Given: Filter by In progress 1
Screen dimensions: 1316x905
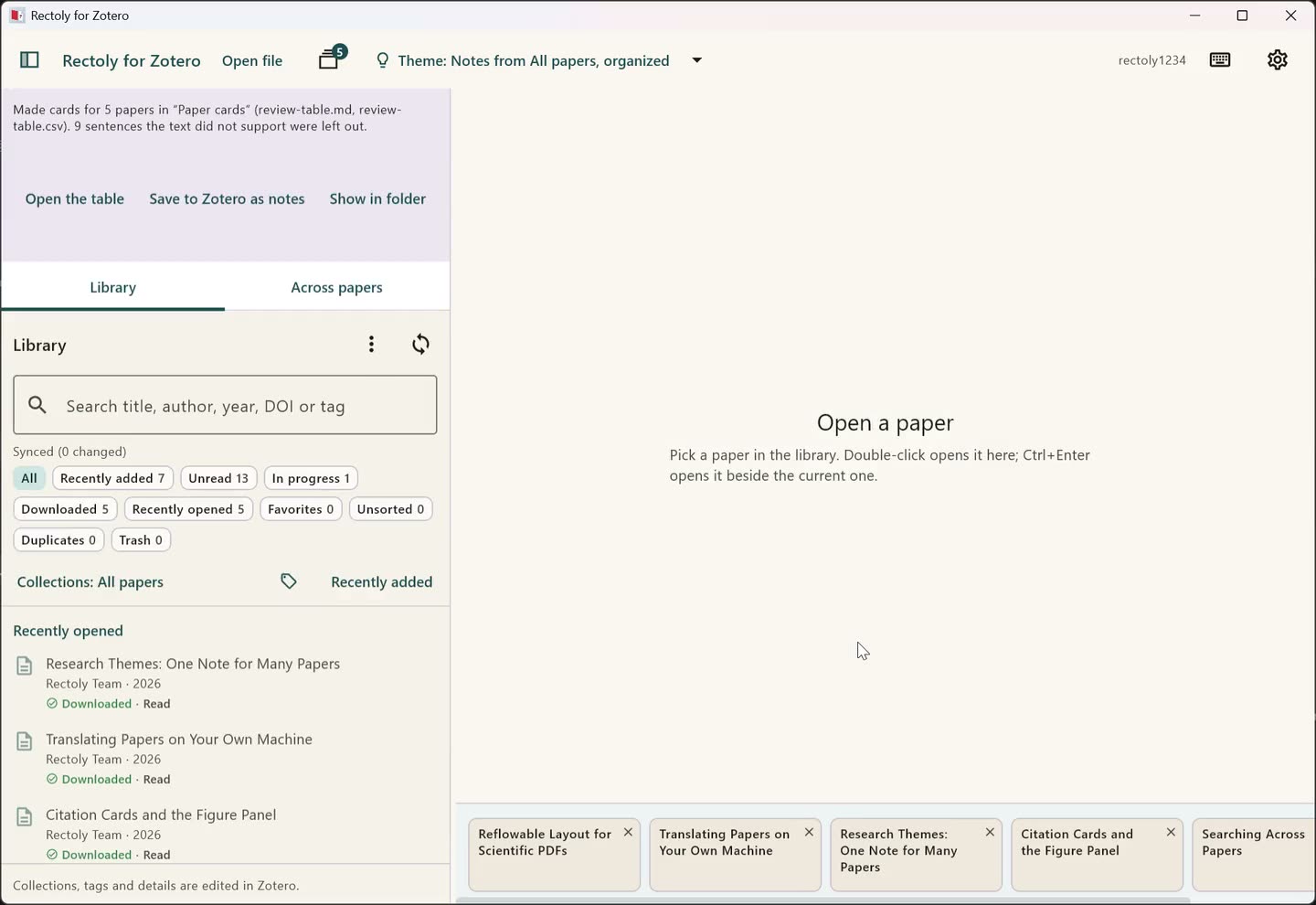Looking at the screenshot, I should [311, 478].
